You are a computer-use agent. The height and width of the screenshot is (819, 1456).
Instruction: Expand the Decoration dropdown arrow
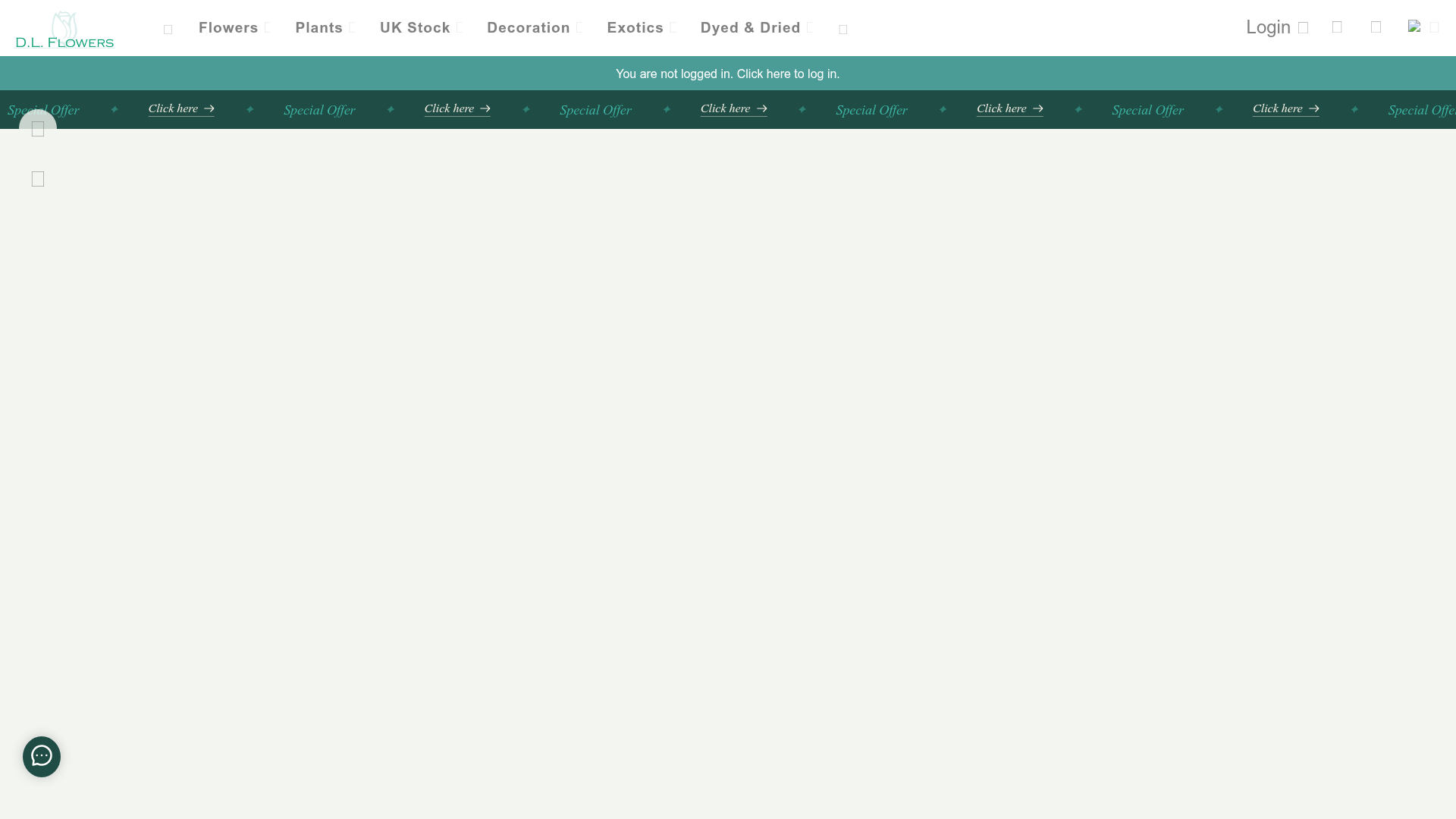579,28
